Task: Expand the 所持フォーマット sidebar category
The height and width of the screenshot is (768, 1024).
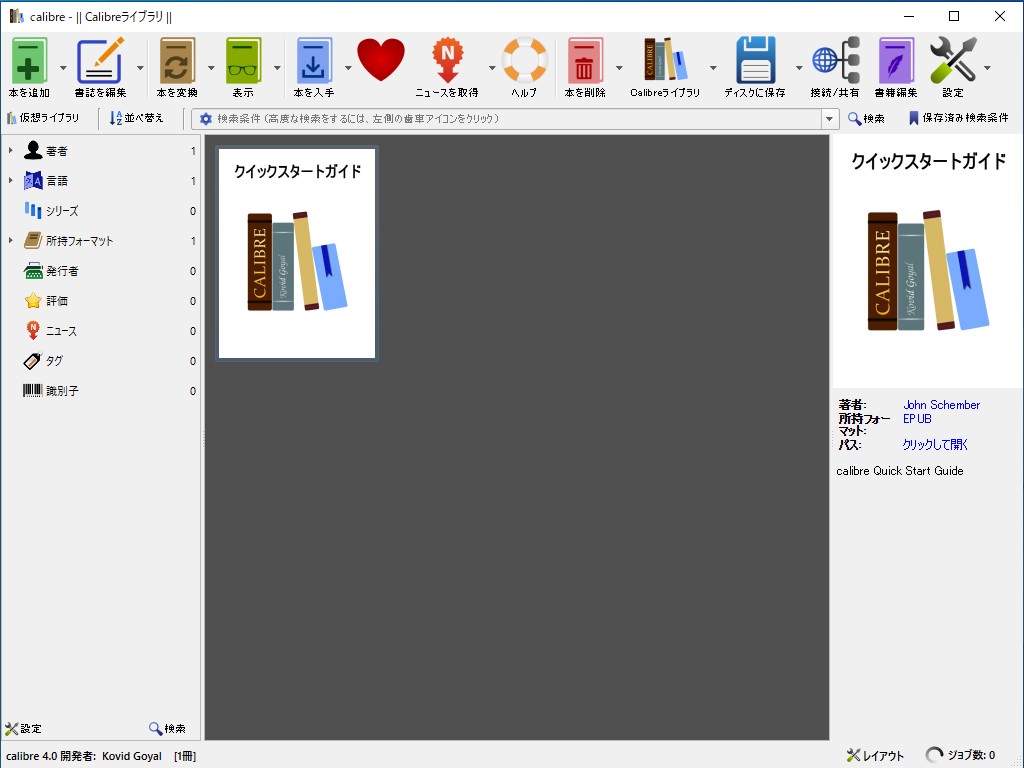Action: coord(10,240)
